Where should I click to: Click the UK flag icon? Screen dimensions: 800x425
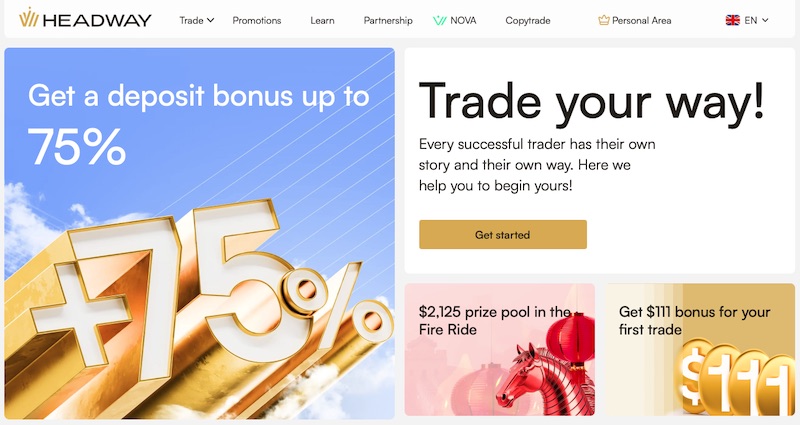coord(733,20)
